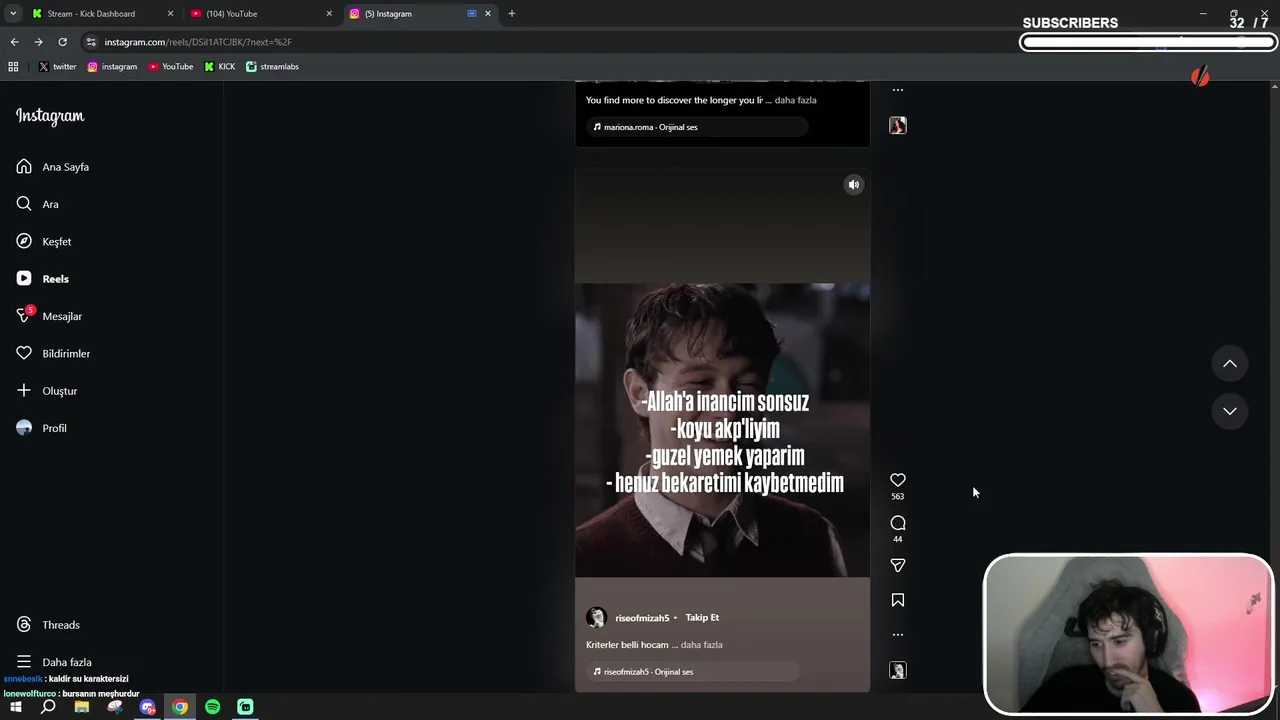The image size is (1280, 720).
Task: Click the playing reel video
Action: [x=722, y=430]
